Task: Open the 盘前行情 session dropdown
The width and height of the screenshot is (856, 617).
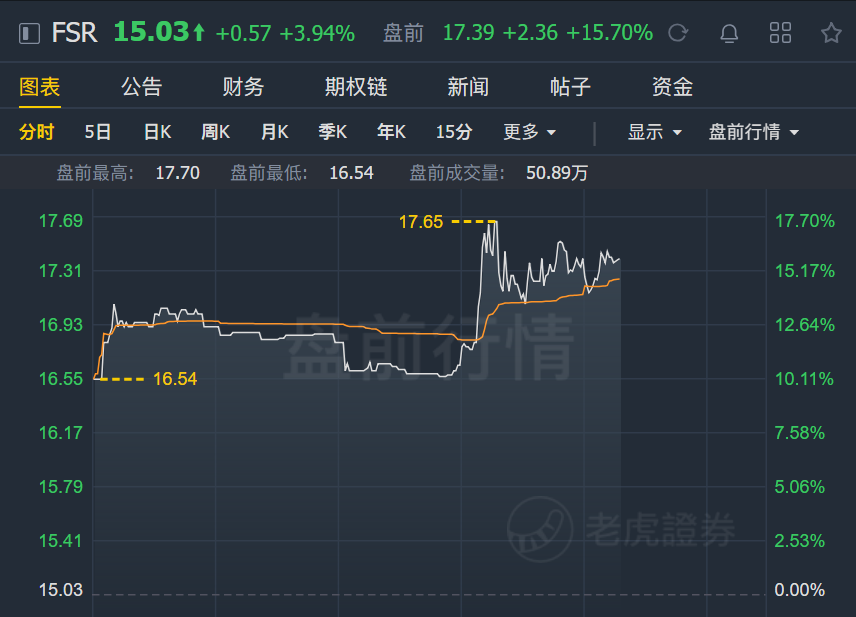Action: click(753, 132)
